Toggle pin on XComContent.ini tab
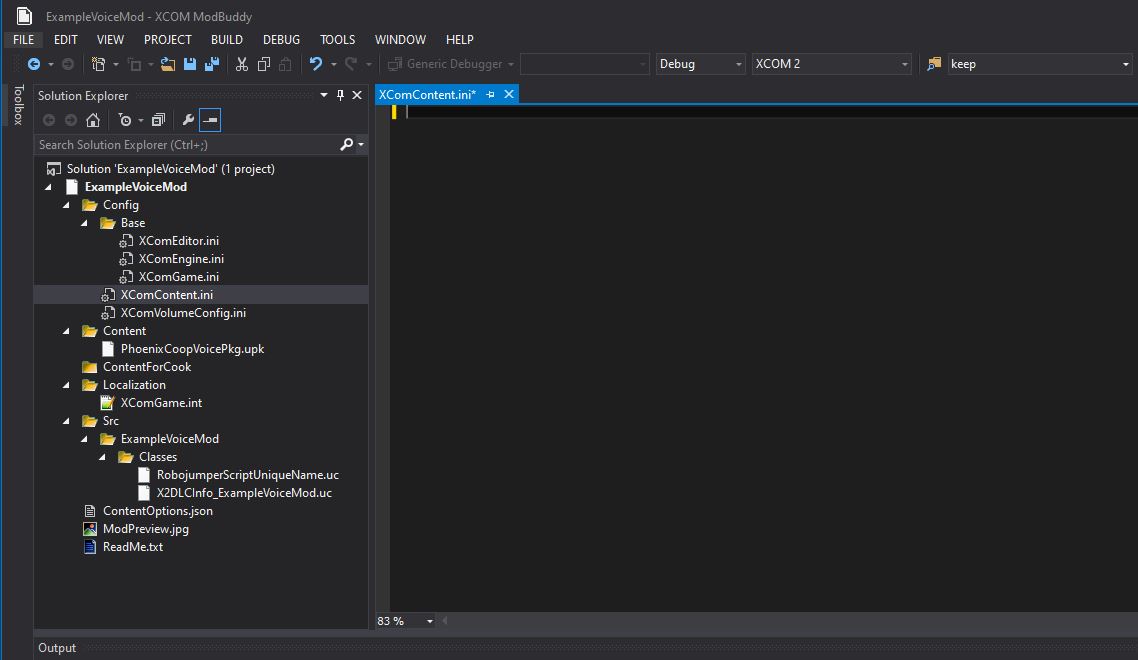Viewport: 1138px width, 660px height. point(491,94)
